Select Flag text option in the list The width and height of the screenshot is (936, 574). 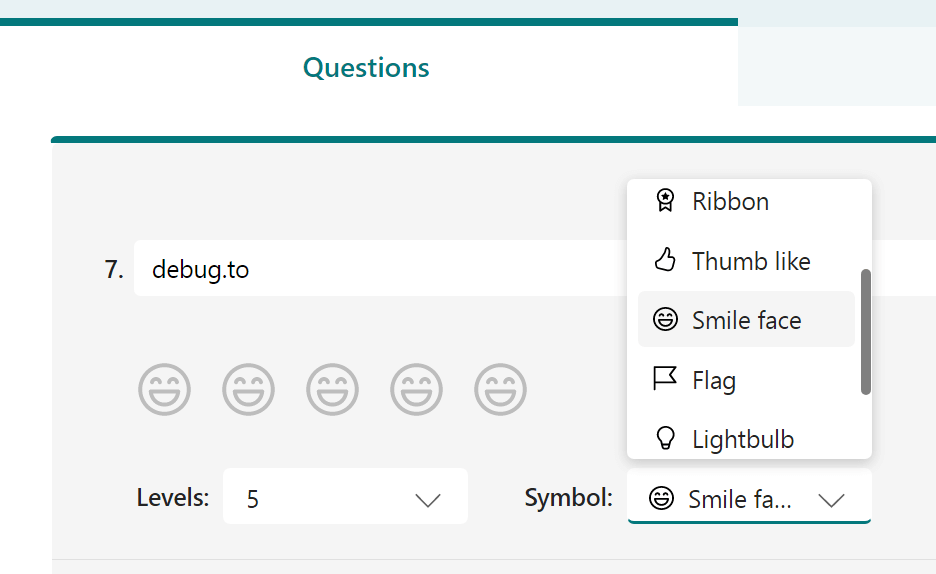point(714,380)
